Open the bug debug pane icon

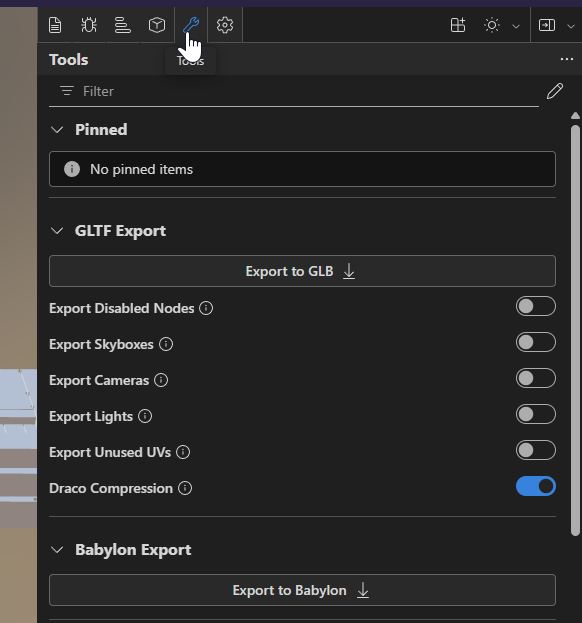pos(89,25)
